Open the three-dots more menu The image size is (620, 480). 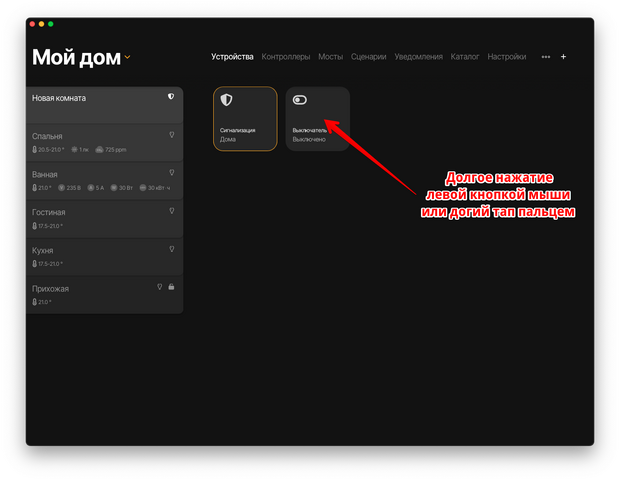(545, 57)
